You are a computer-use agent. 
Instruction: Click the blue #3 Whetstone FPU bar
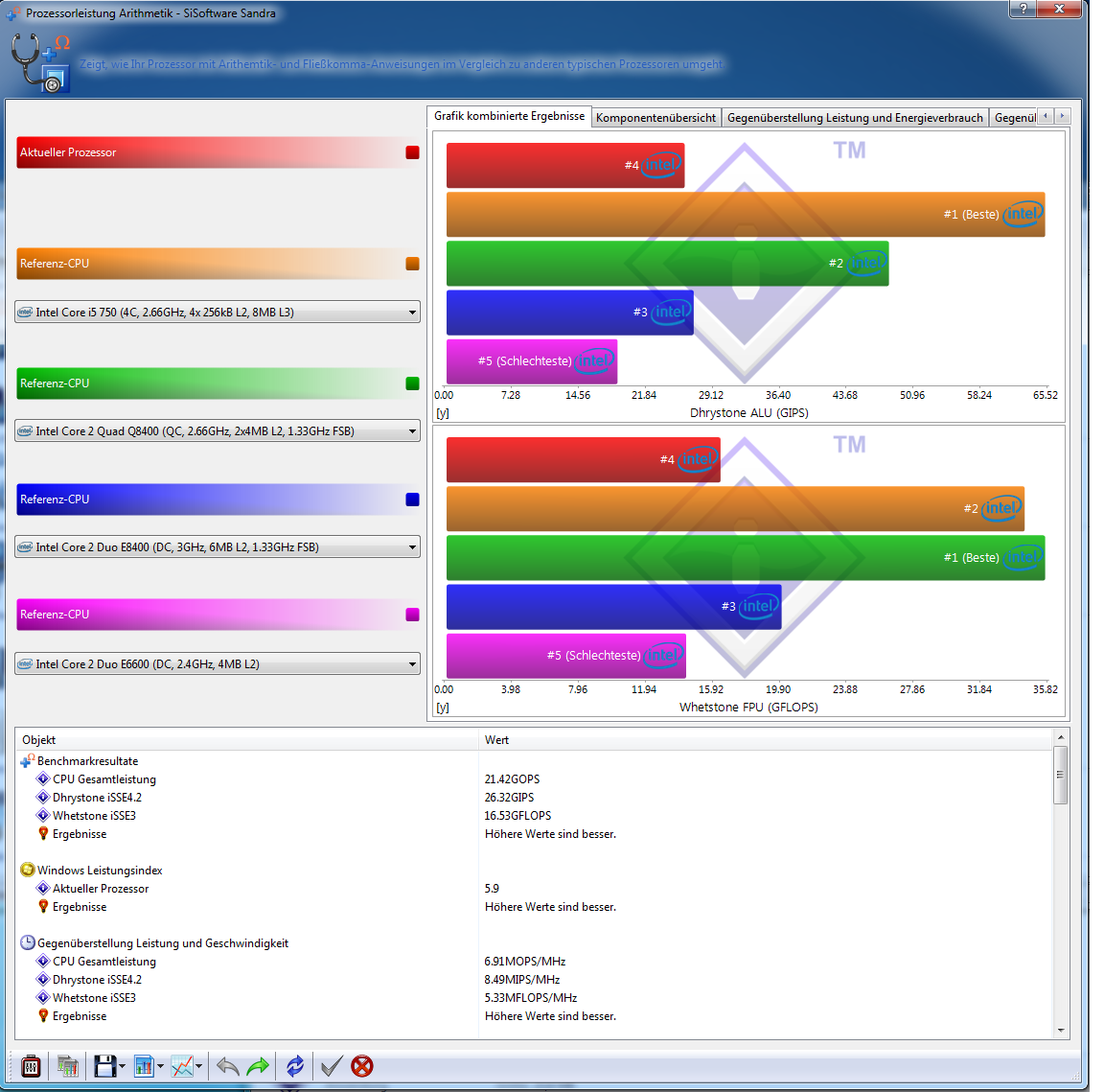click(x=614, y=607)
